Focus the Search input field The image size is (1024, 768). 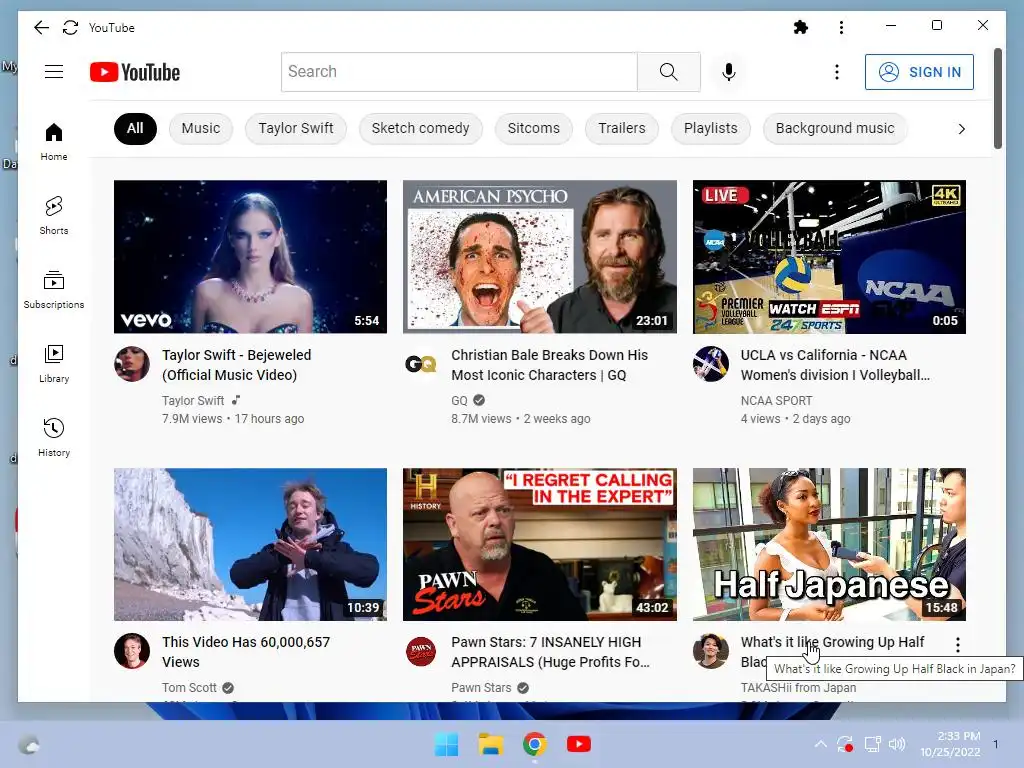pyautogui.click(x=459, y=72)
